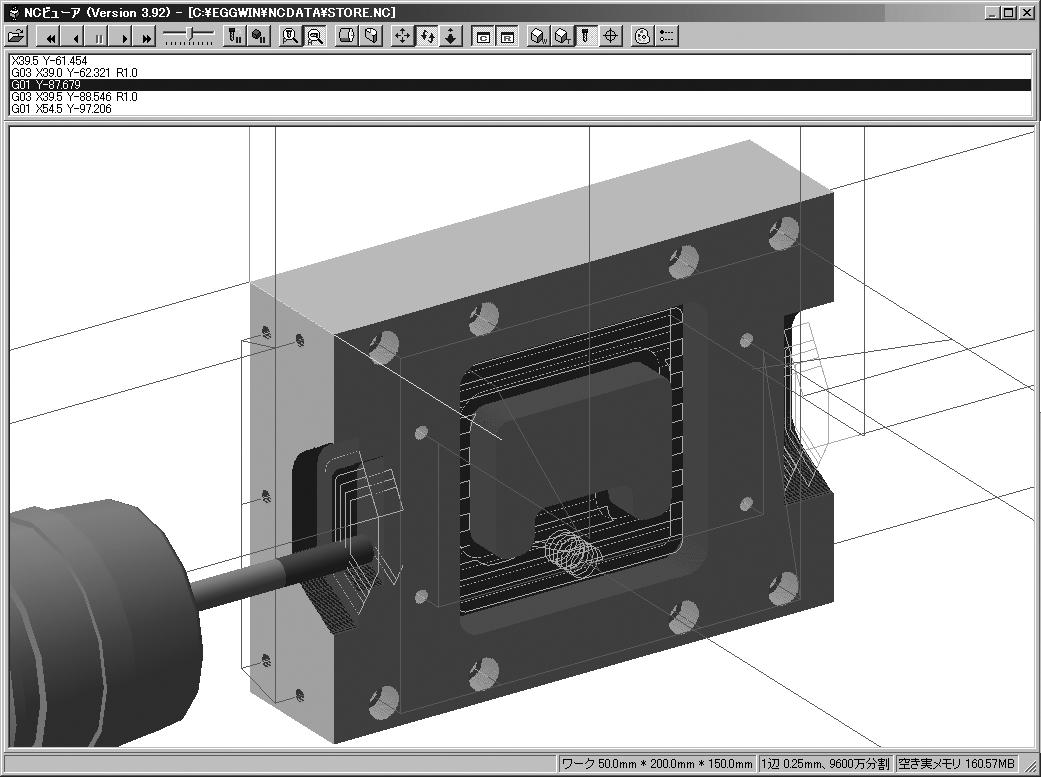Click the tool-with-pause icon

pos(234,36)
